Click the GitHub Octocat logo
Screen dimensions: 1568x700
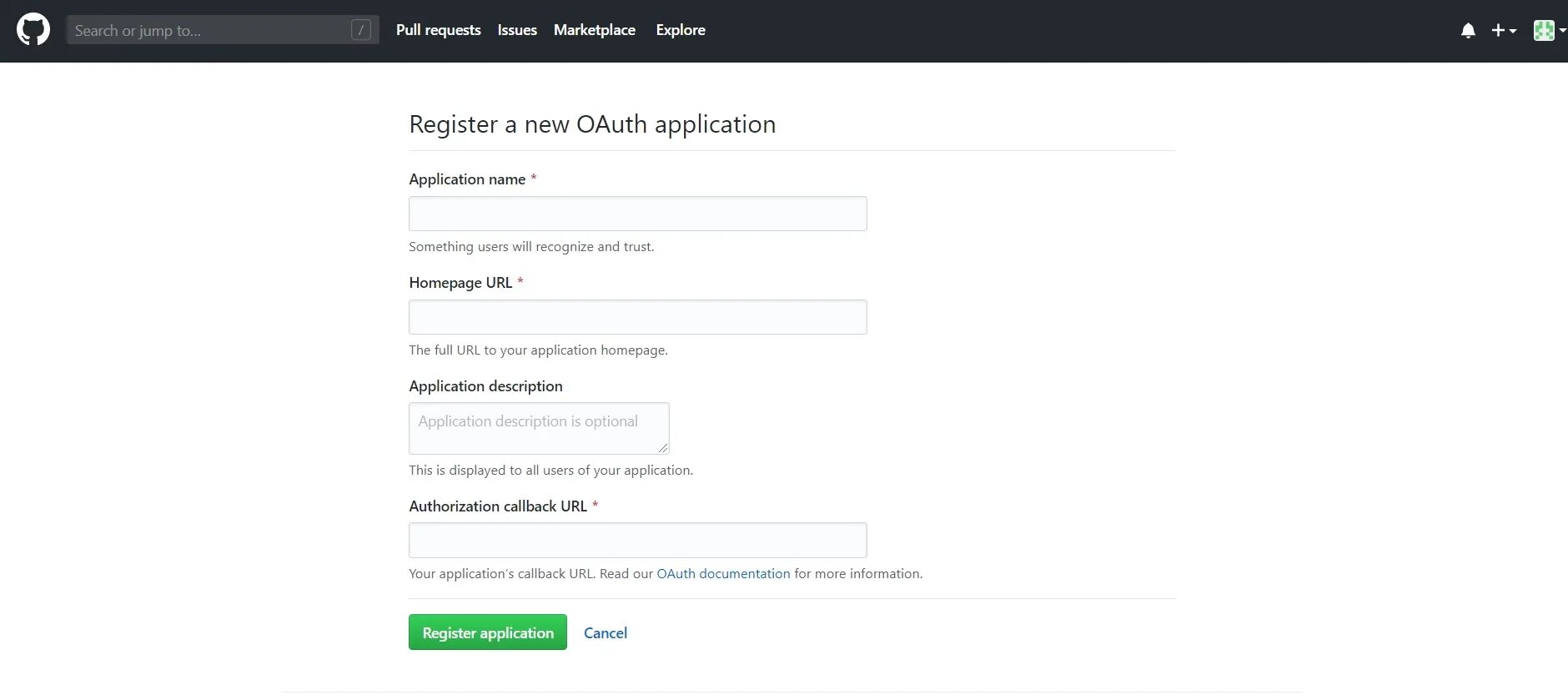pos(33,30)
